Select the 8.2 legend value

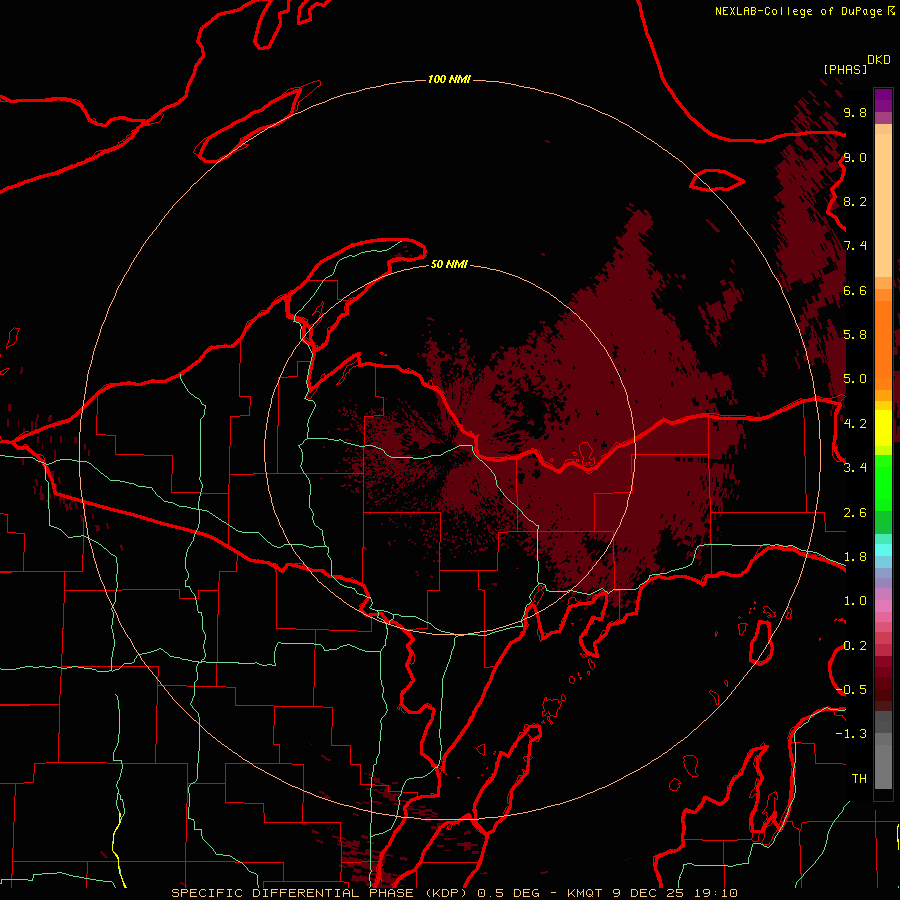855,201
